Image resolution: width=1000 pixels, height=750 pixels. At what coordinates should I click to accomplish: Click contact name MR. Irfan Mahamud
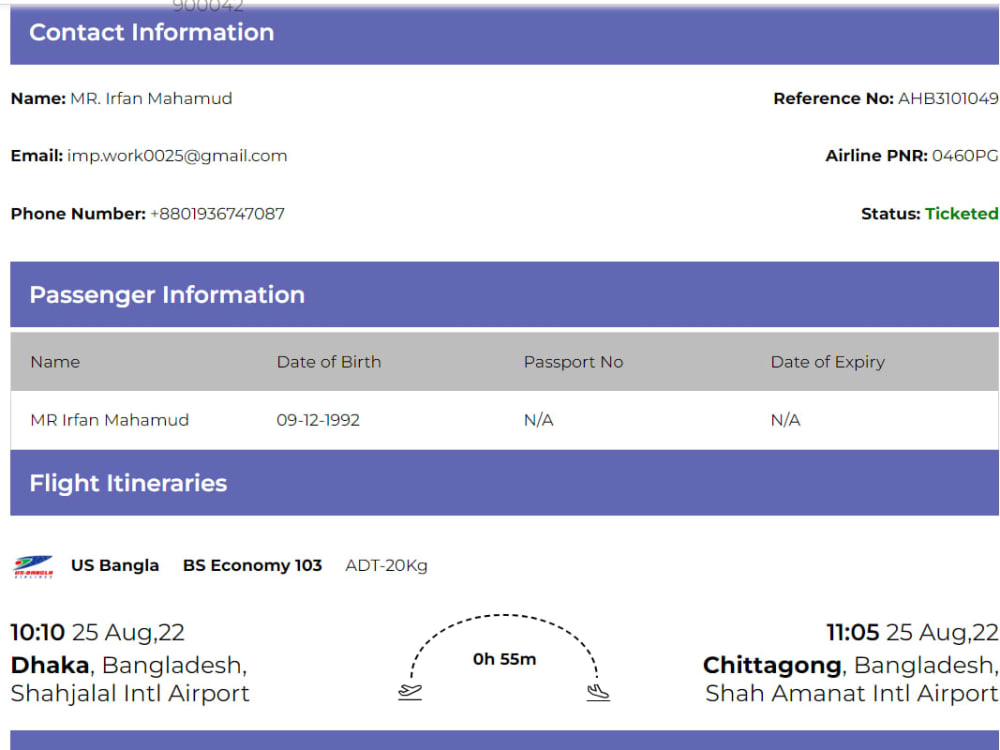pos(151,98)
